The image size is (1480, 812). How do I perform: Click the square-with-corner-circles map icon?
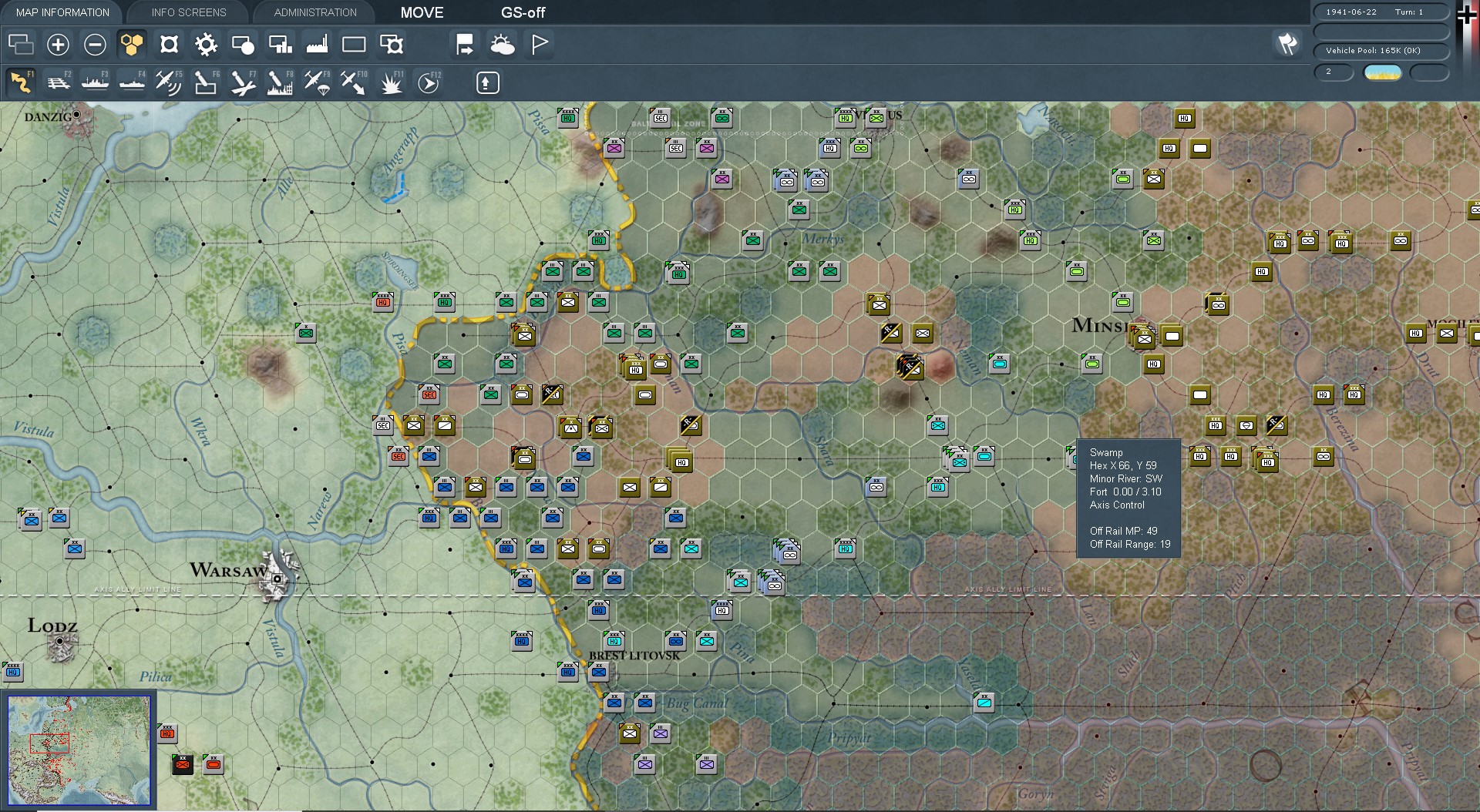click(169, 45)
